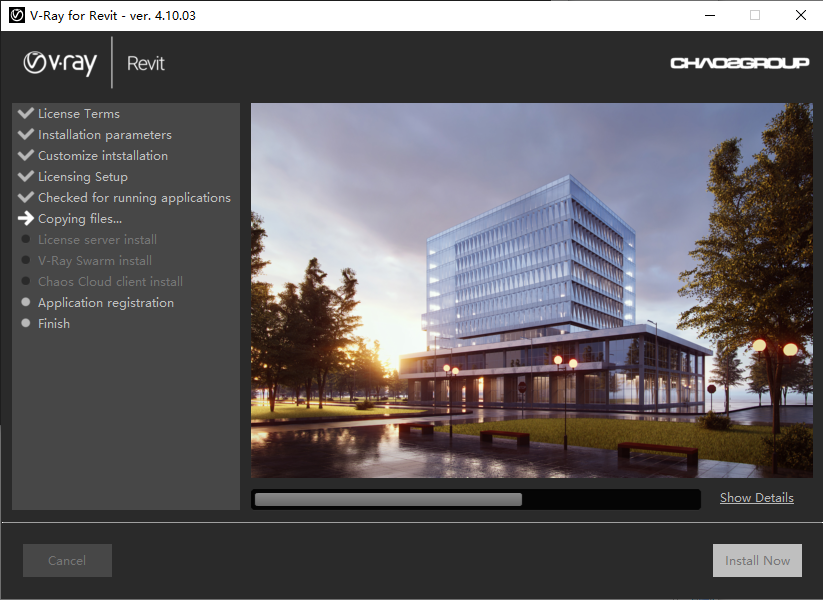The image size is (823, 600).
Task: Select the Customize installation step text
Action: (103, 156)
